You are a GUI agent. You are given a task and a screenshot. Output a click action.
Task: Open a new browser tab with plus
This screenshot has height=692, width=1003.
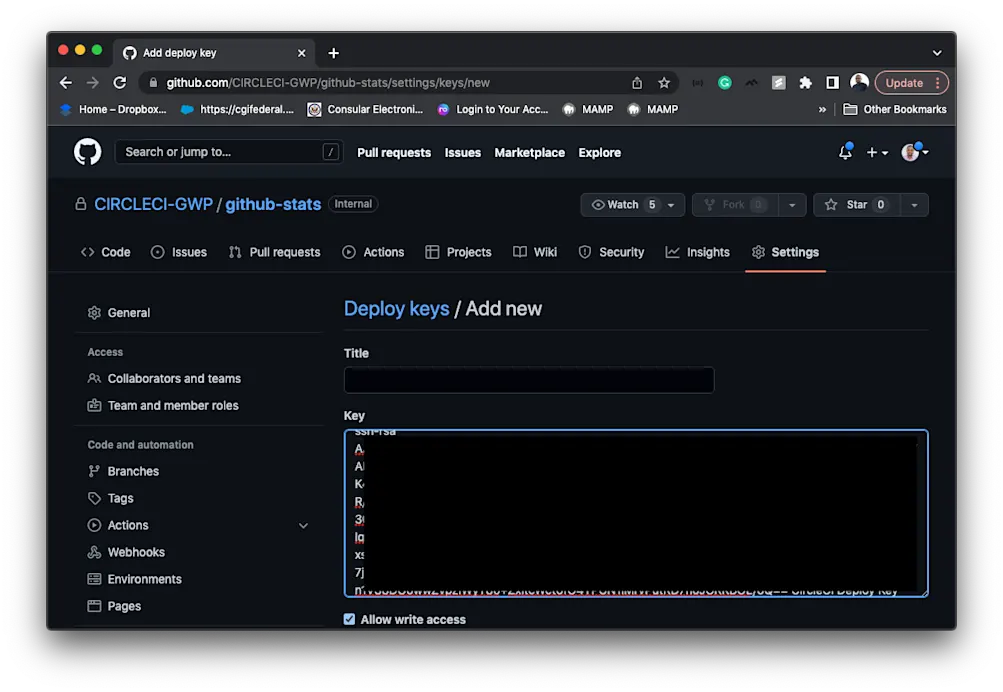(333, 53)
